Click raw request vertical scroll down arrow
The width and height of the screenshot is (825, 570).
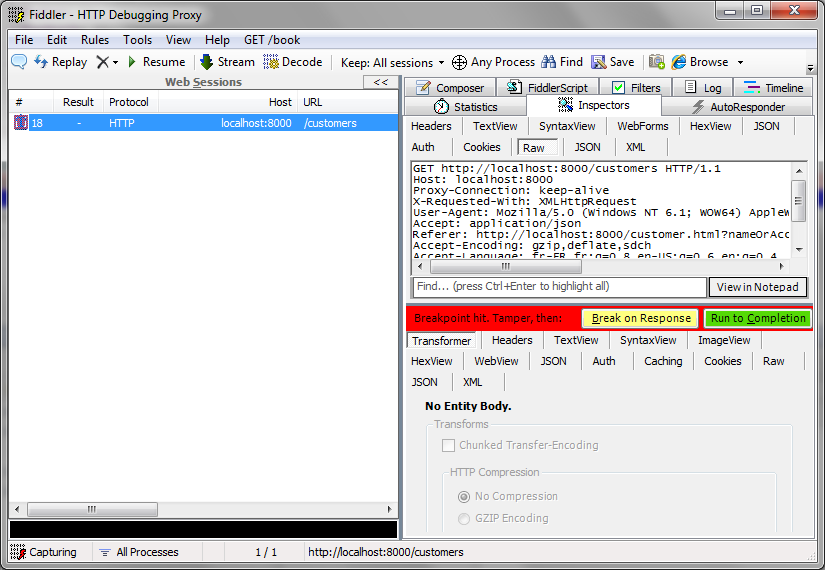pyautogui.click(x=799, y=250)
